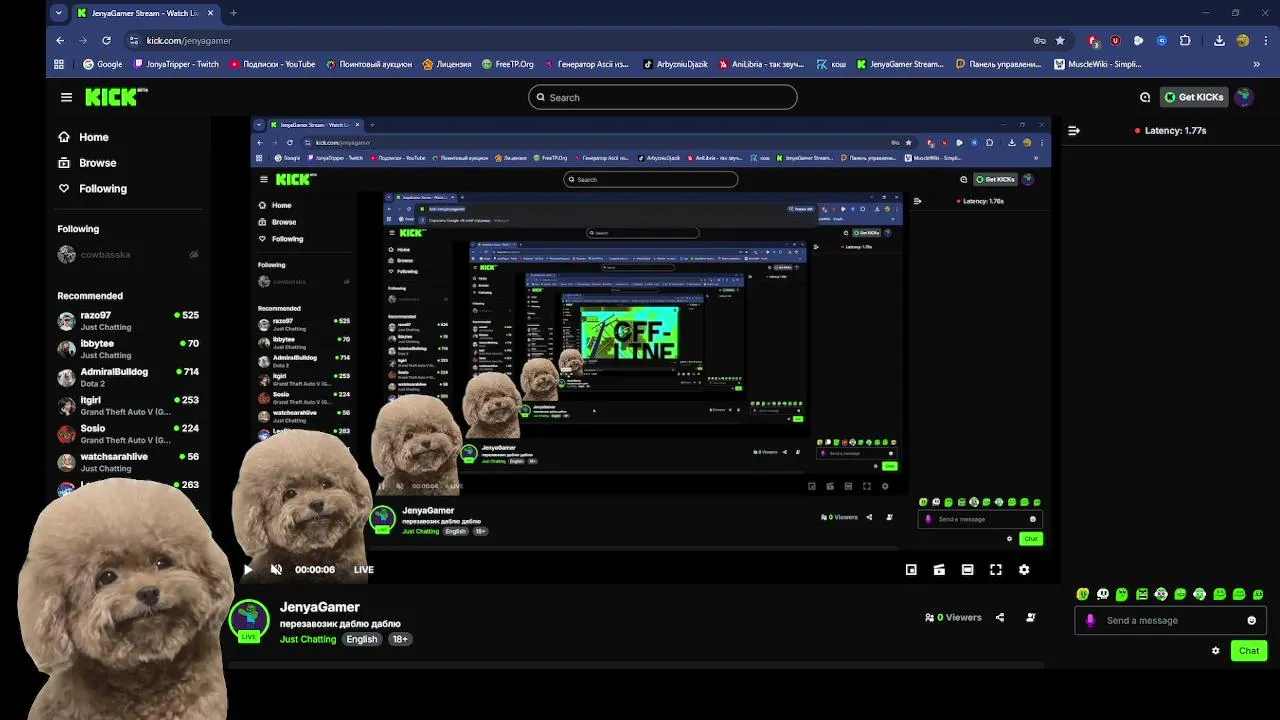Open browser downloads
The height and width of the screenshot is (720, 1280).
1219,40
